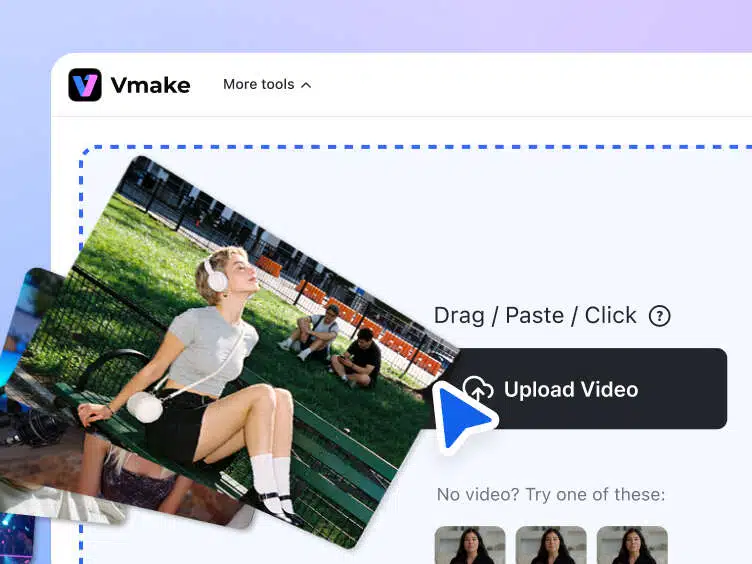Open the Vmake home wordmark
The width and height of the screenshot is (752, 564).
coord(151,85)
